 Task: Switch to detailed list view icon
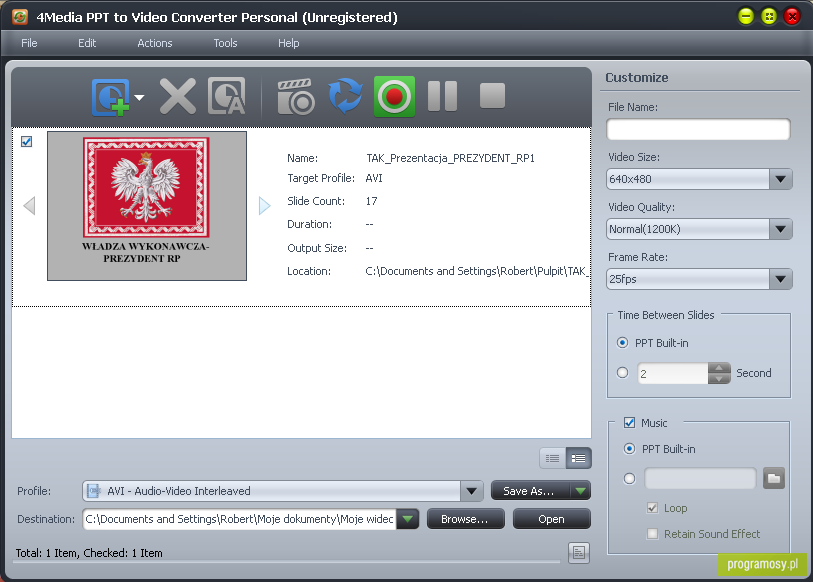tap(579, 458)
